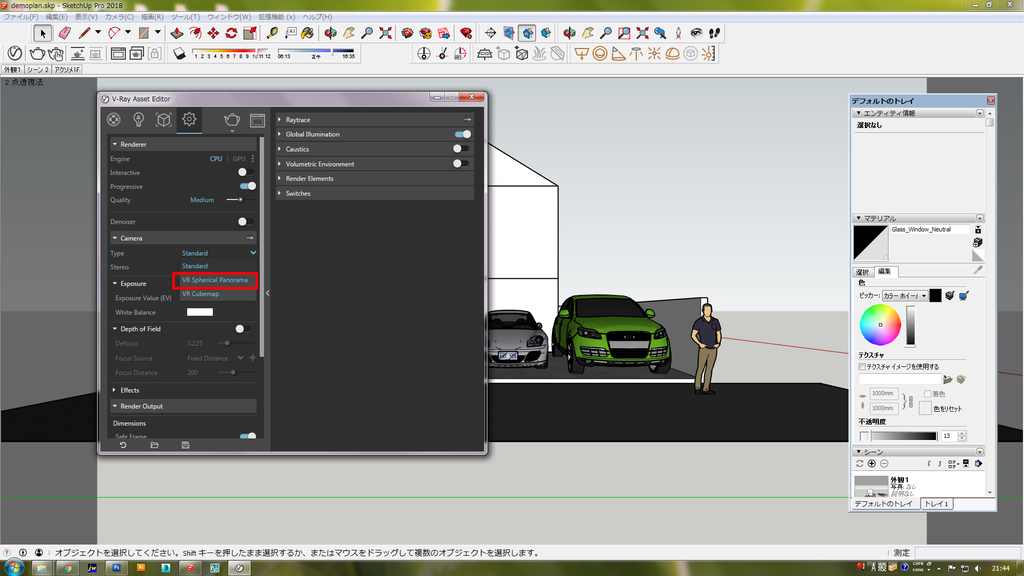This screenshot has height=576, width=1024.
Task: Open V-Ray Lights bulb tab
Action: click(x=139, y=120)
